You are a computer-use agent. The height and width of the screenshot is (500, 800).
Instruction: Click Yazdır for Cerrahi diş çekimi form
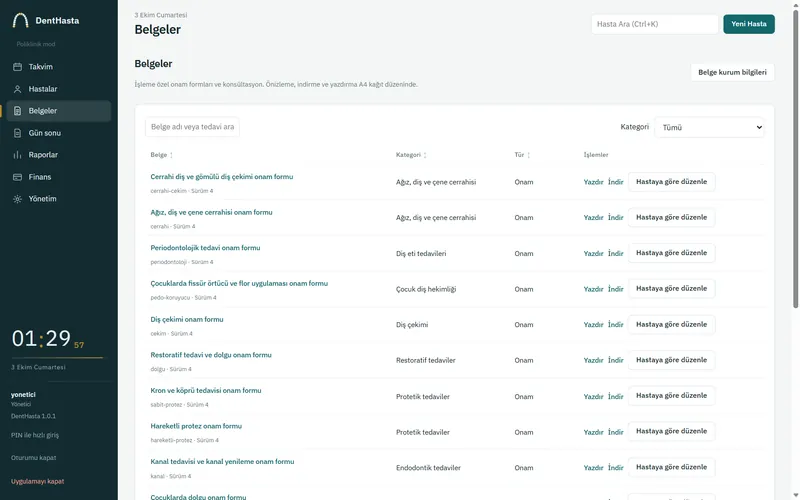coord(593,182)
